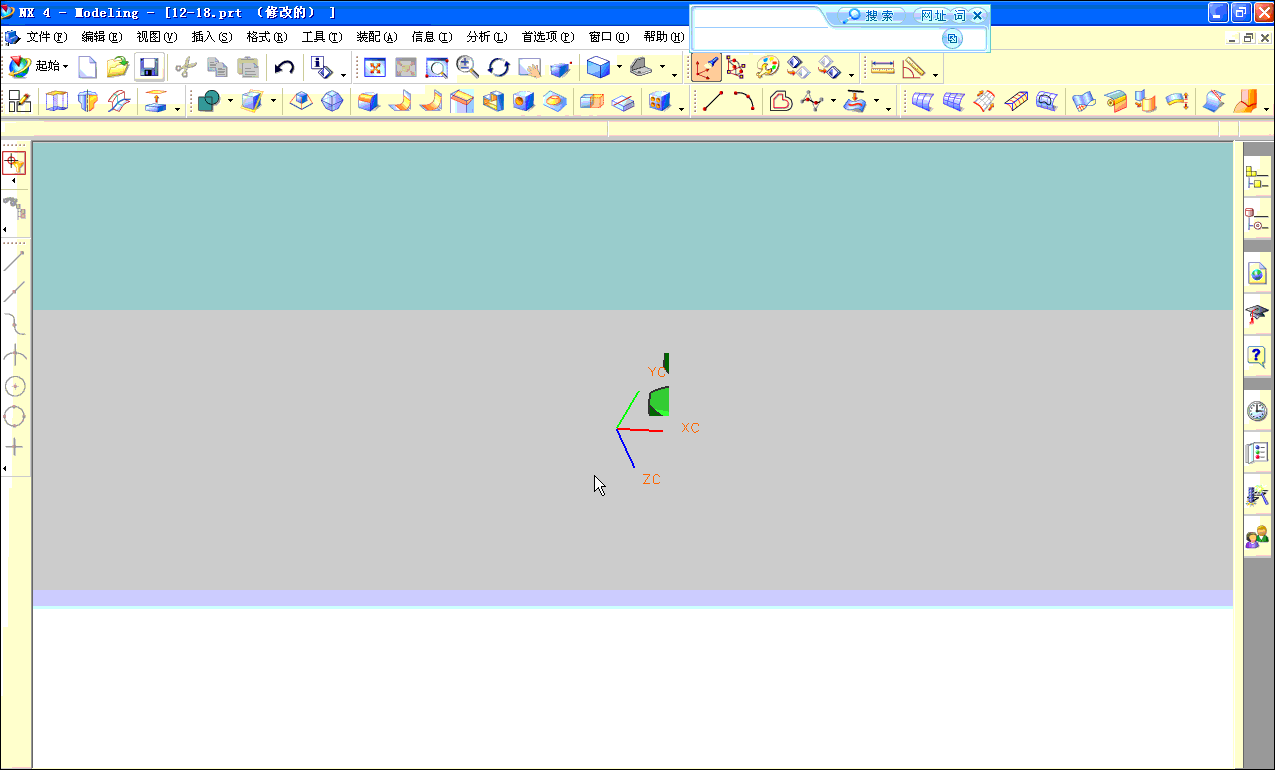The width and height of the screenshot is (1275, 770).
Task: Open the 工具 (Tools) menu
Action: 321,37
